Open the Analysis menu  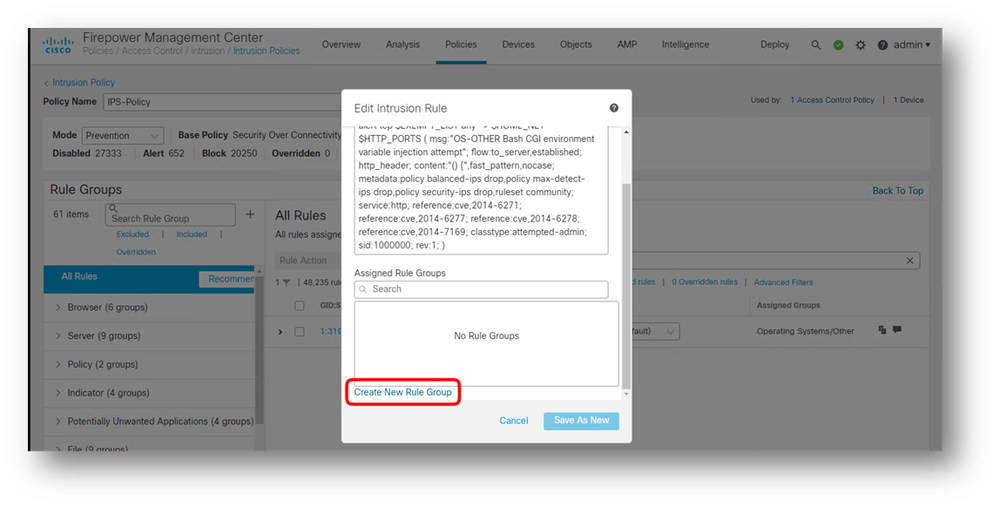[403, 45]
